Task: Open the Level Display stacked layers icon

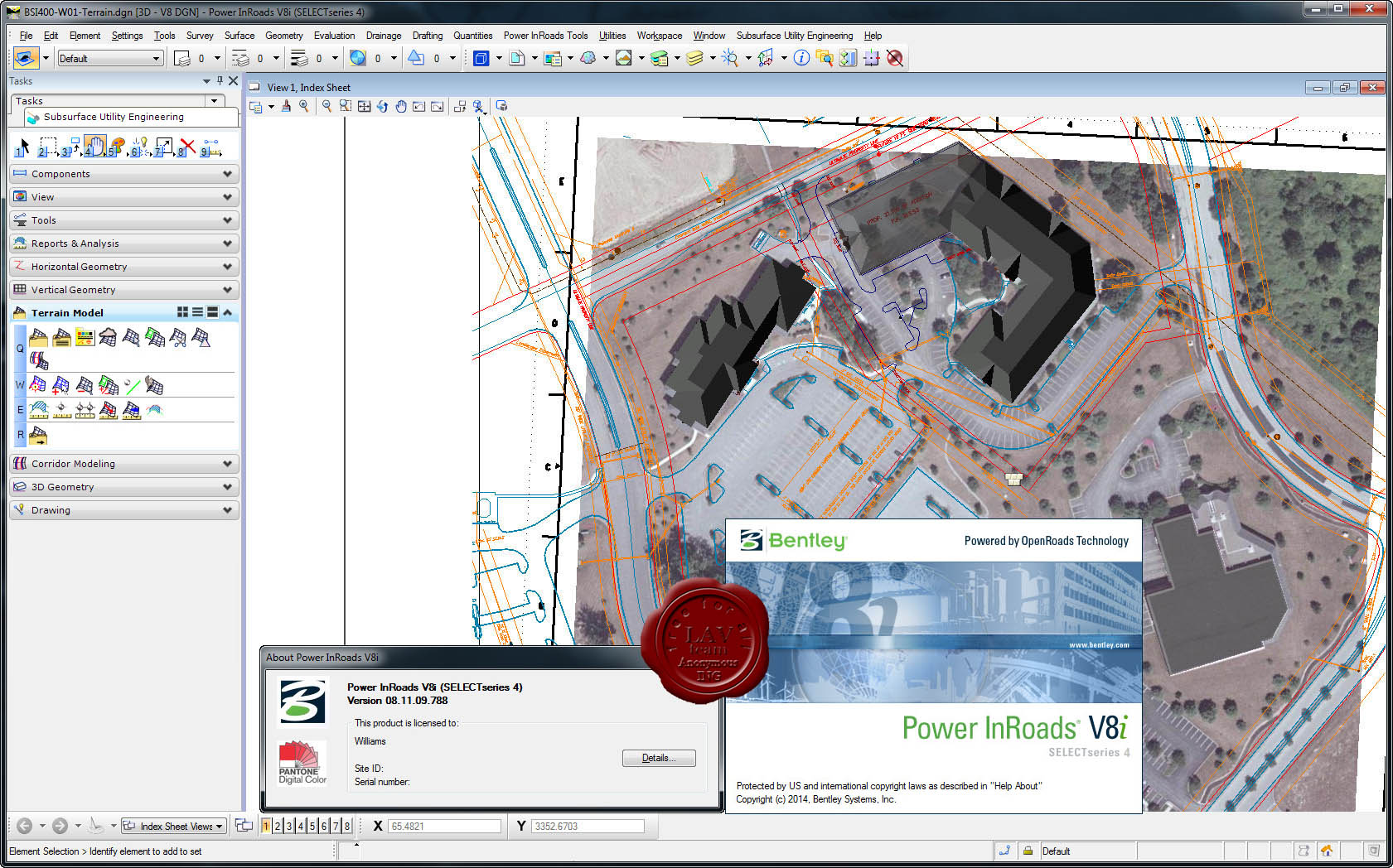Action: [x=694, y=58]
